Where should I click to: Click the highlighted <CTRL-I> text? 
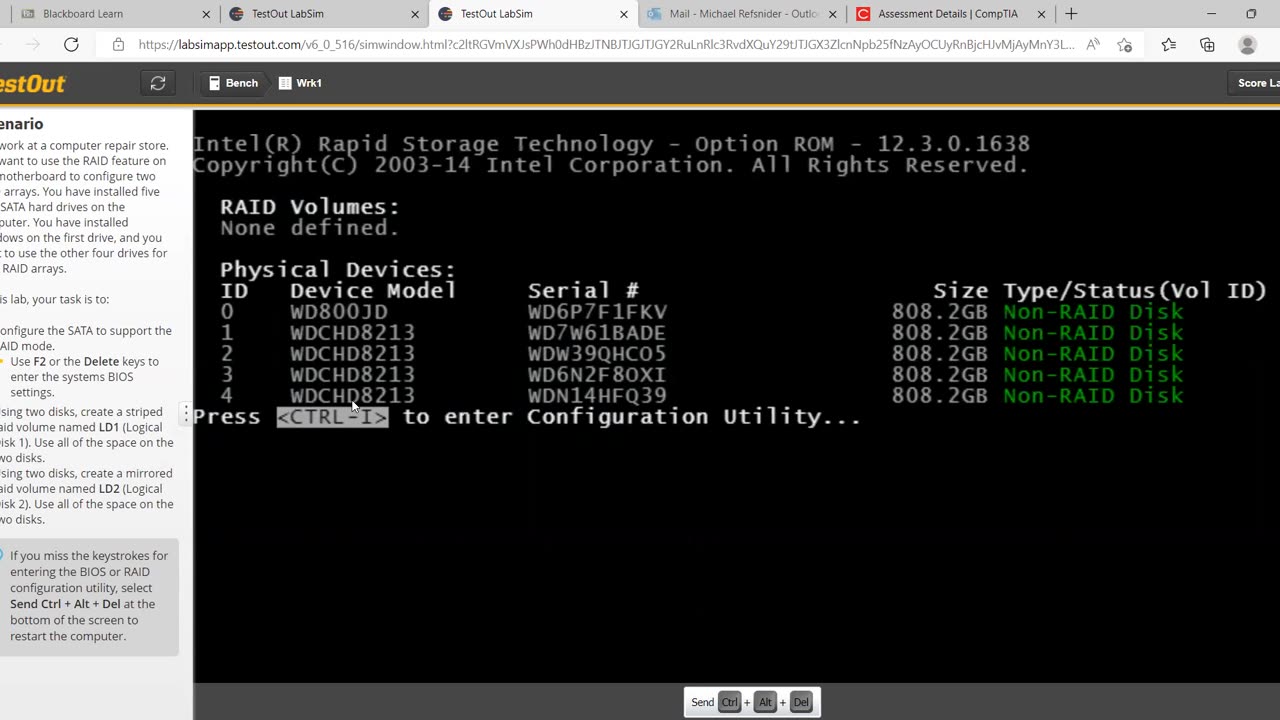[x=332, y=416]
